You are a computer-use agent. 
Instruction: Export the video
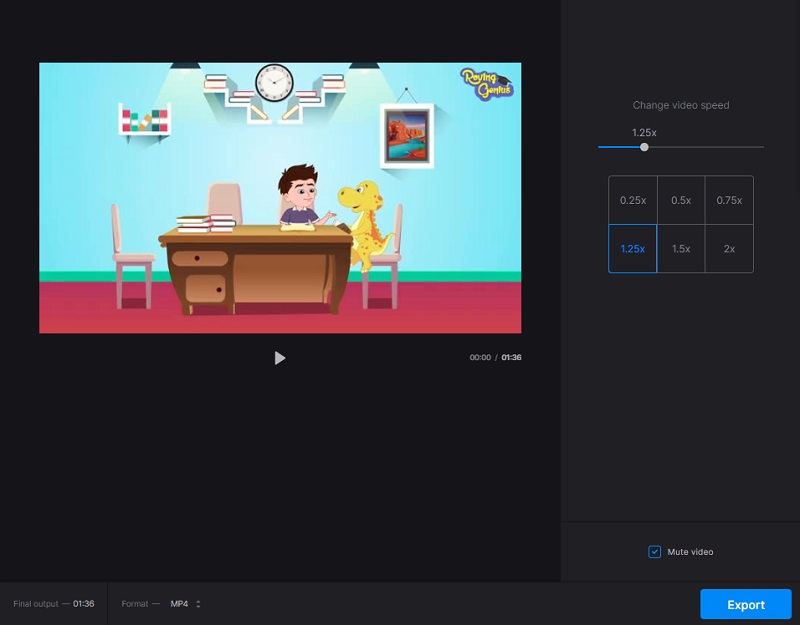point(745,604)
